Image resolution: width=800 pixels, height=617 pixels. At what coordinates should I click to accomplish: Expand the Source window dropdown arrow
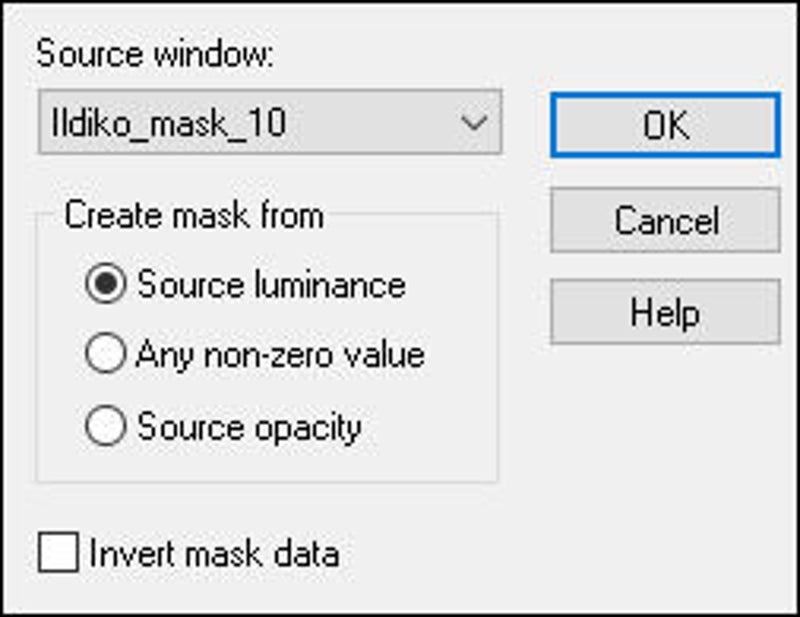click(x=473, y=123)
